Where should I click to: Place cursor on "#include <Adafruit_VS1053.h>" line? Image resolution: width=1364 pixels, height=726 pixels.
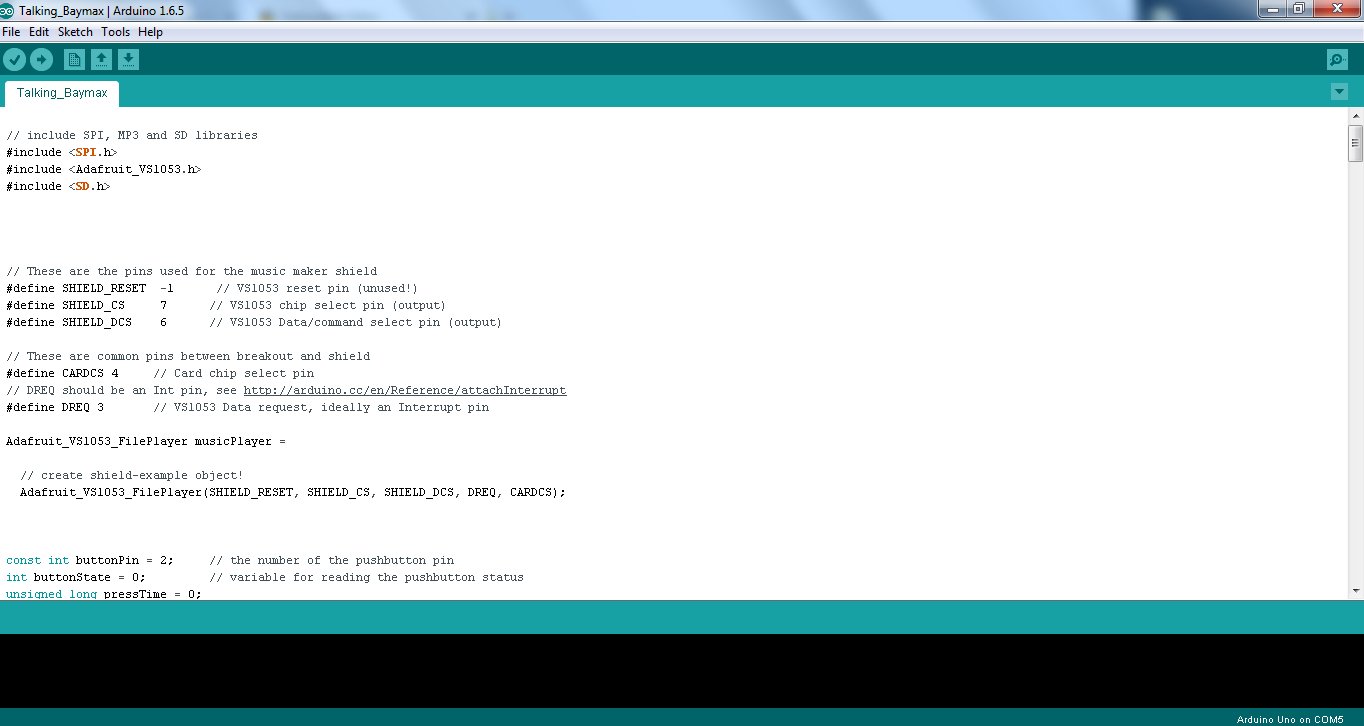pos(104,169)
